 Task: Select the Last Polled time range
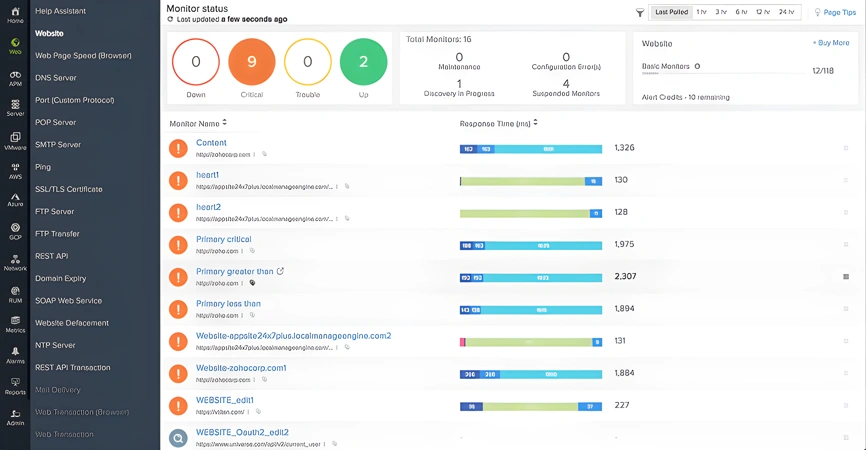click(x=672, y=12)
